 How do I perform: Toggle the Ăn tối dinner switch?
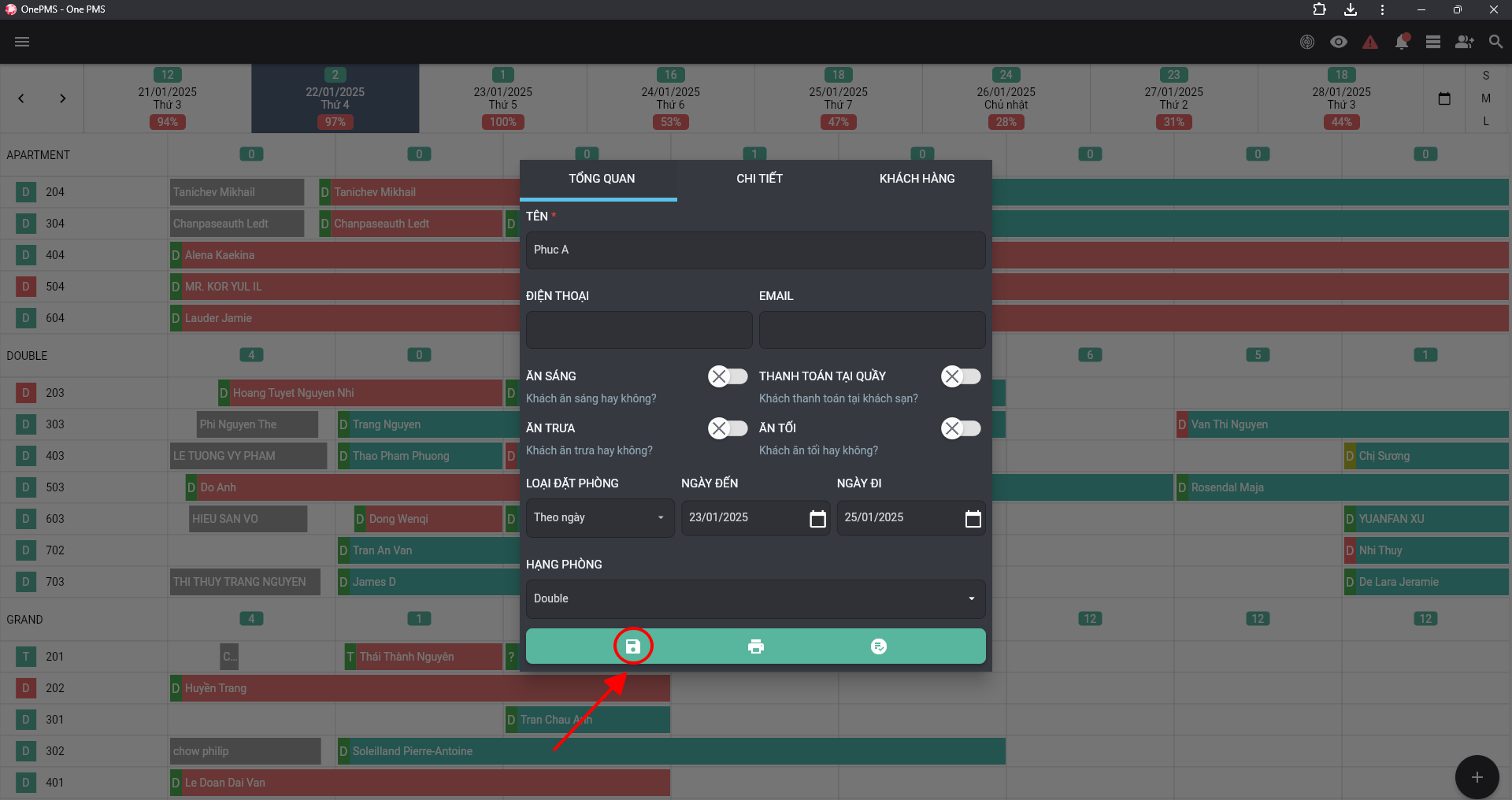pyautogui.click(x=961, y=428)
